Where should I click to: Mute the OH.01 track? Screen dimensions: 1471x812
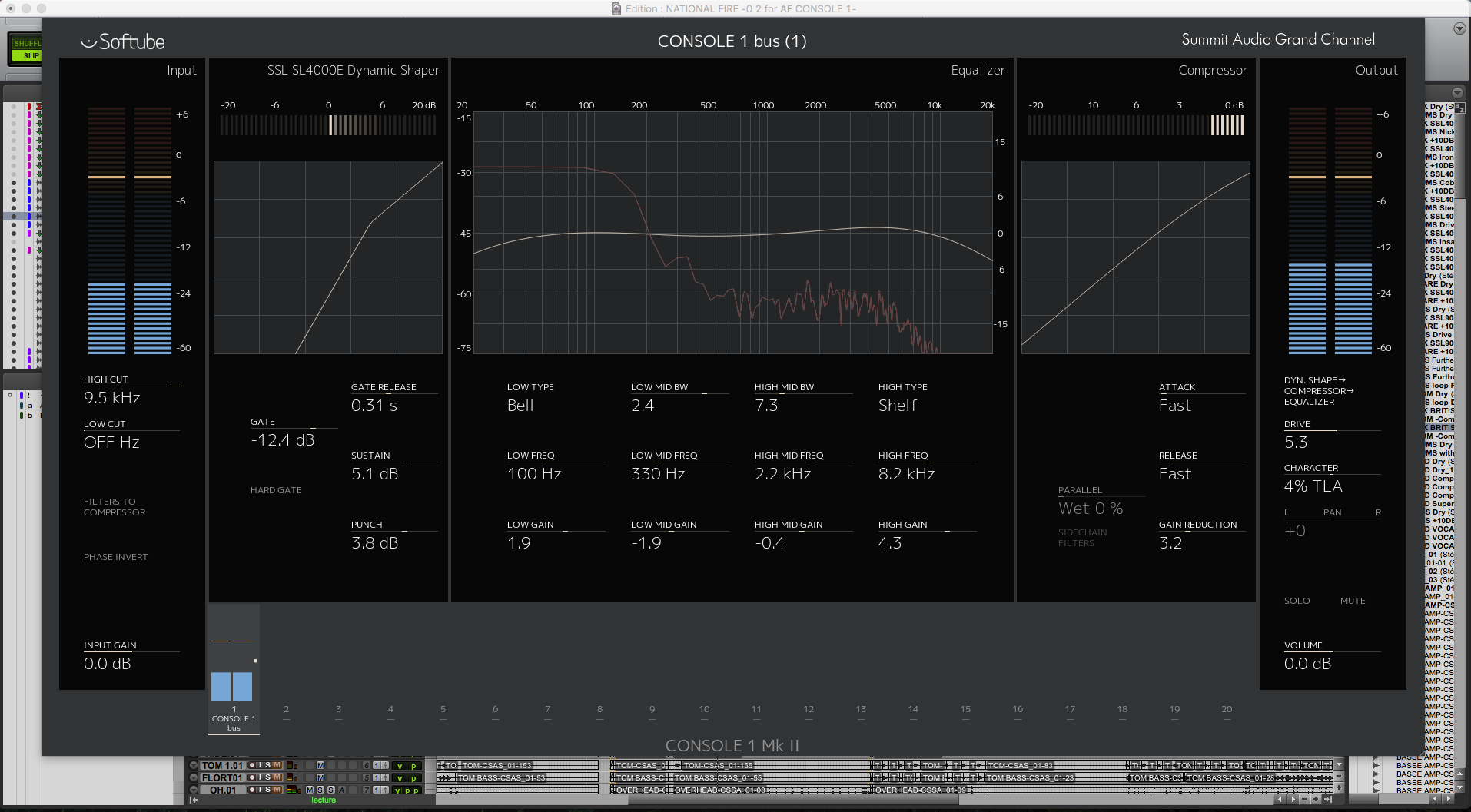click(x=277, y=790)
